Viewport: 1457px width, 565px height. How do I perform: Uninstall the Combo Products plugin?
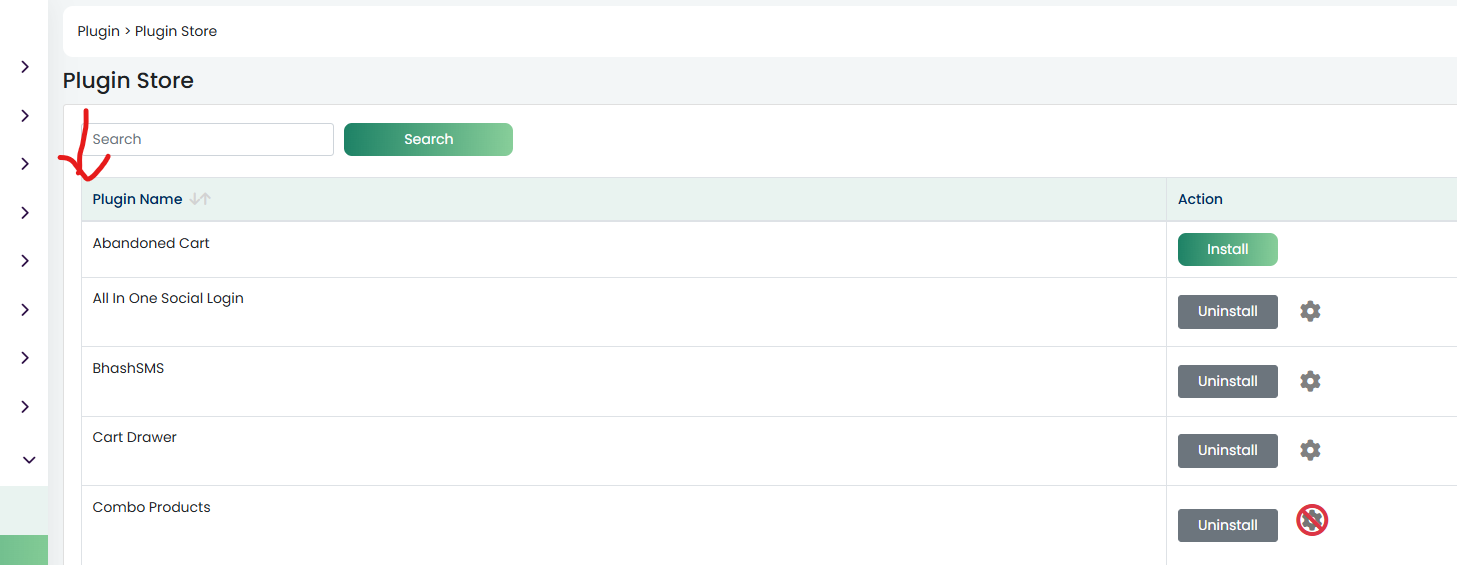[1228, 525]
